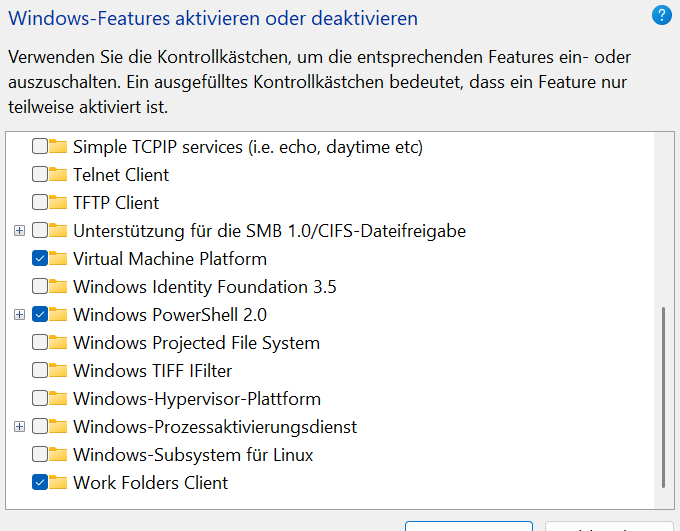
Task: Disable Windows PowerShell 2.0 checkbox
Action: coord(39,315)
